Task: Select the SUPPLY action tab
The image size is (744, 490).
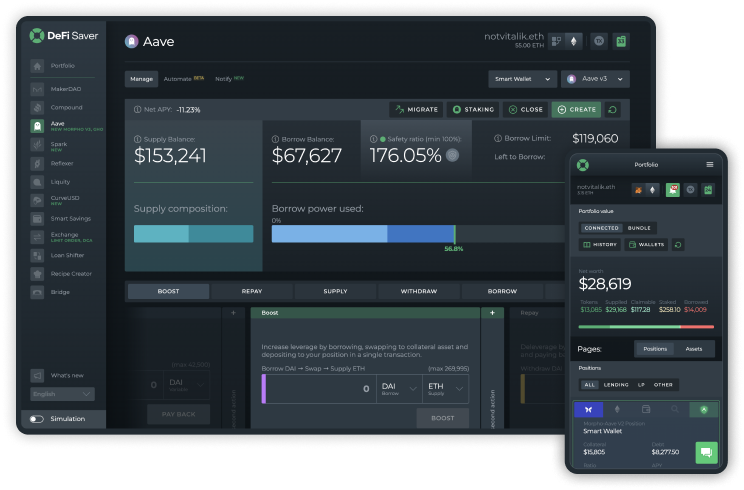Action: (335, 291)
